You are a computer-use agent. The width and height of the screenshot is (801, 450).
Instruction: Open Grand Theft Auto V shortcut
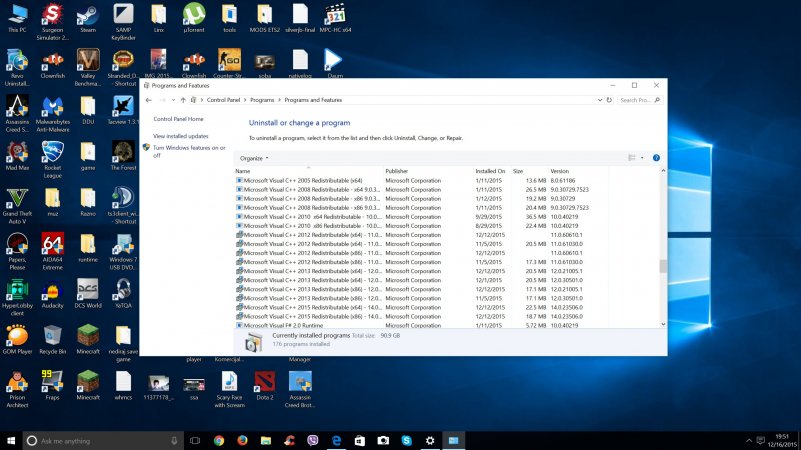click(17, 206)
